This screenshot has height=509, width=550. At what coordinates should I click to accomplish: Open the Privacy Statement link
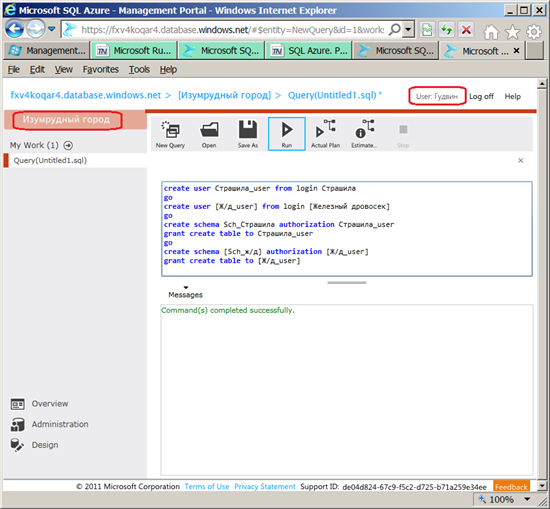click(x=265, y=487)
